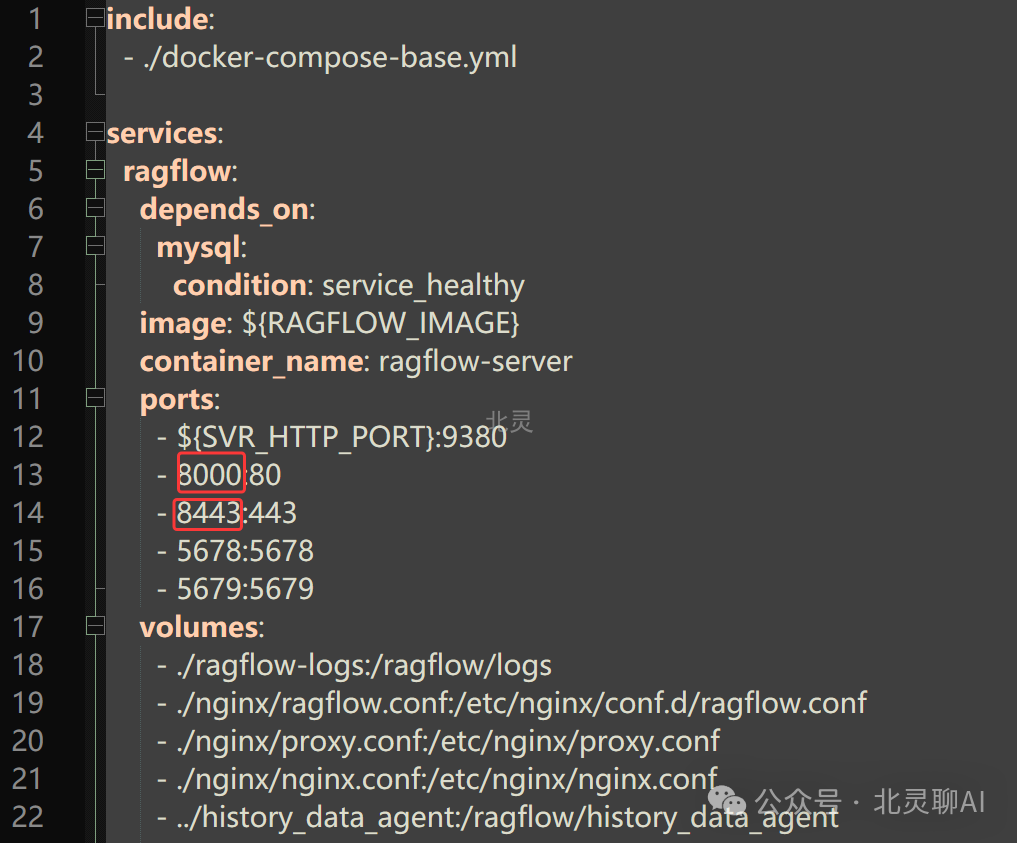Click the "condition" key
This screenshot has height=843, width=1017.
coord(239,285)
